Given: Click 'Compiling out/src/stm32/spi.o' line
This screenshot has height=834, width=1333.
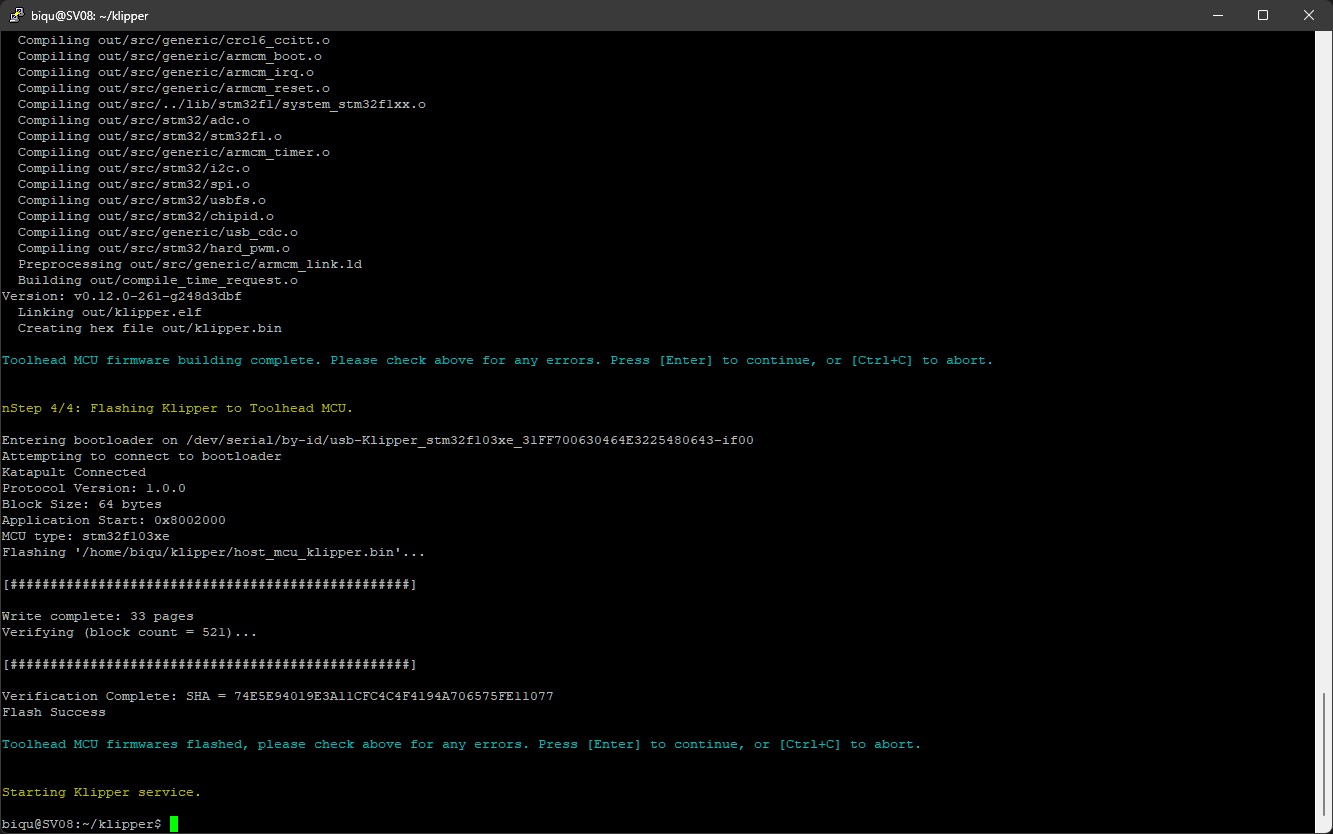Looking at the screenshot, I should coord(133,184).
